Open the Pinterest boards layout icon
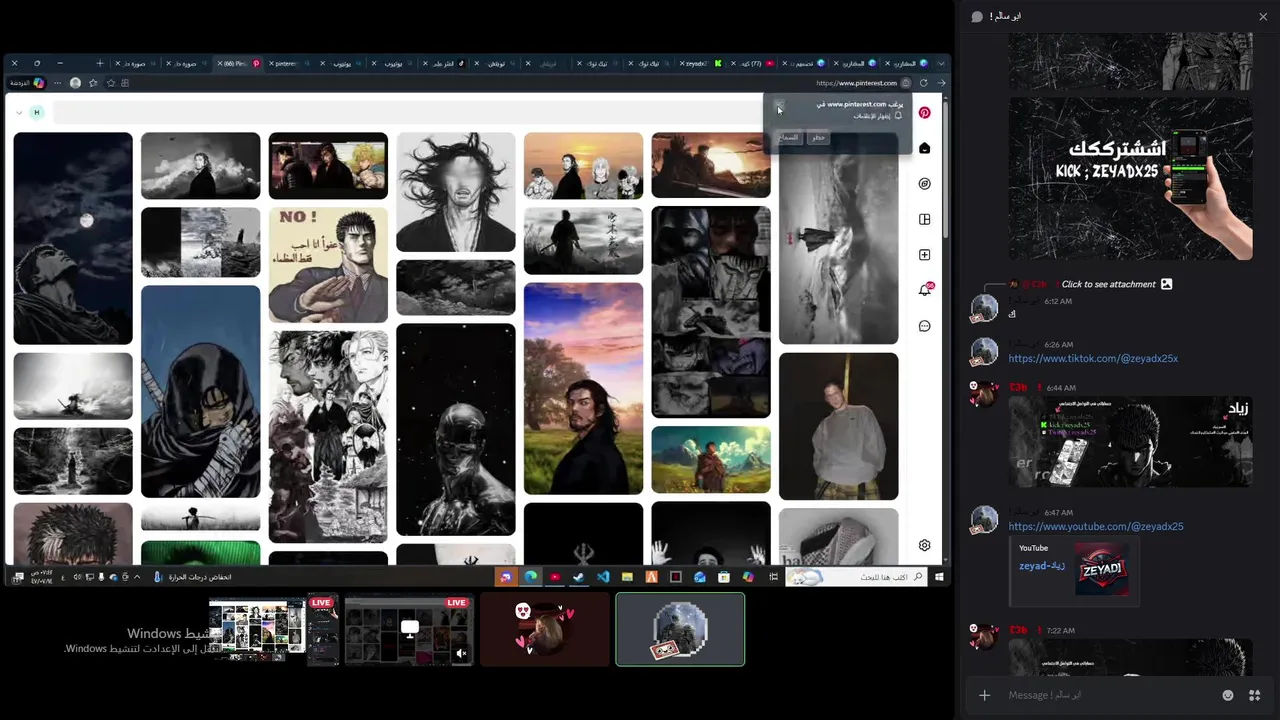 (925, 219)
